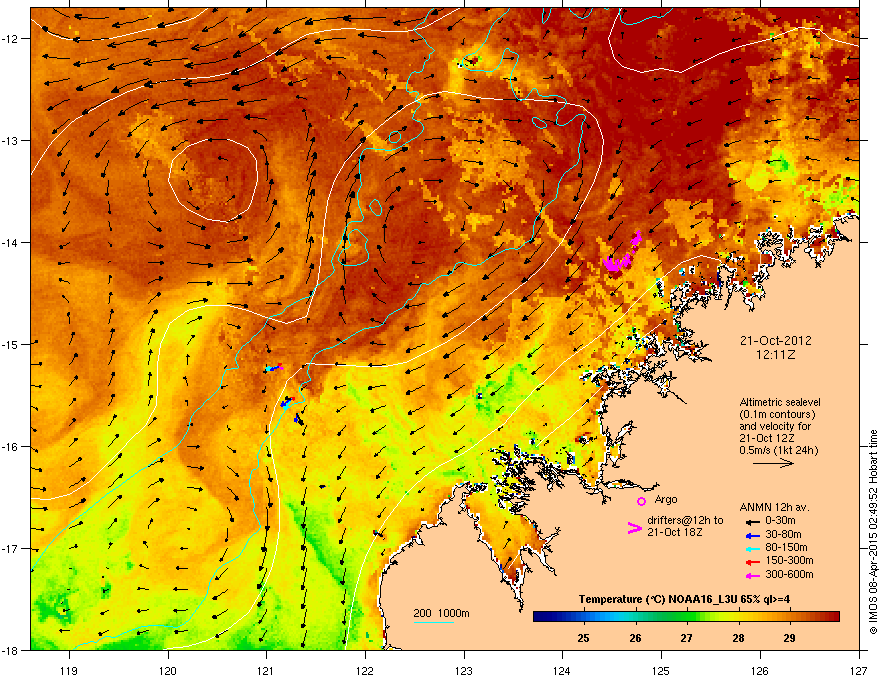Click the time label 12:11Z
The height and width of the screenshot is (680, 880).
(x=775, y=355)
